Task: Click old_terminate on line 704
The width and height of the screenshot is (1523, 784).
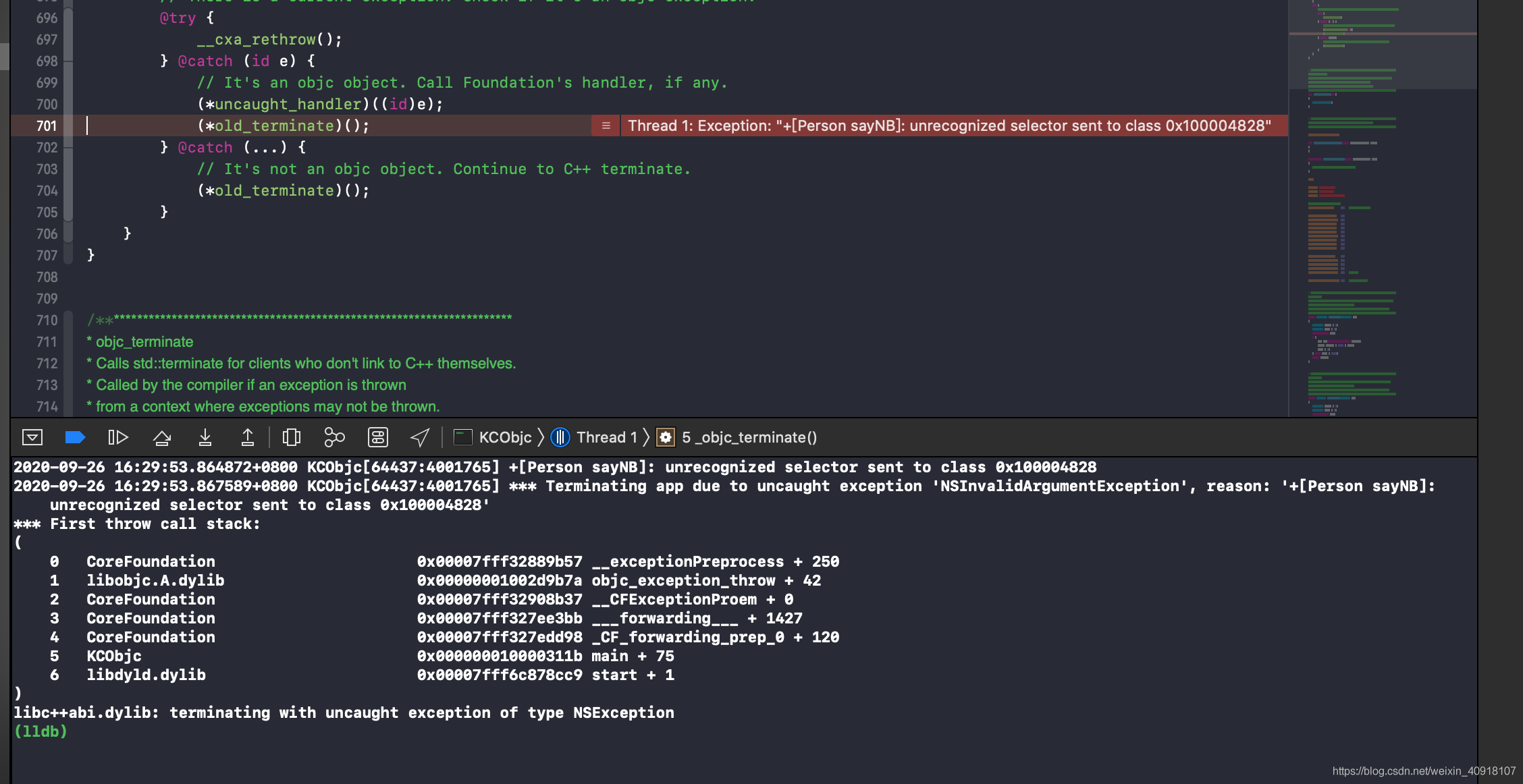Action: [274, 190]
